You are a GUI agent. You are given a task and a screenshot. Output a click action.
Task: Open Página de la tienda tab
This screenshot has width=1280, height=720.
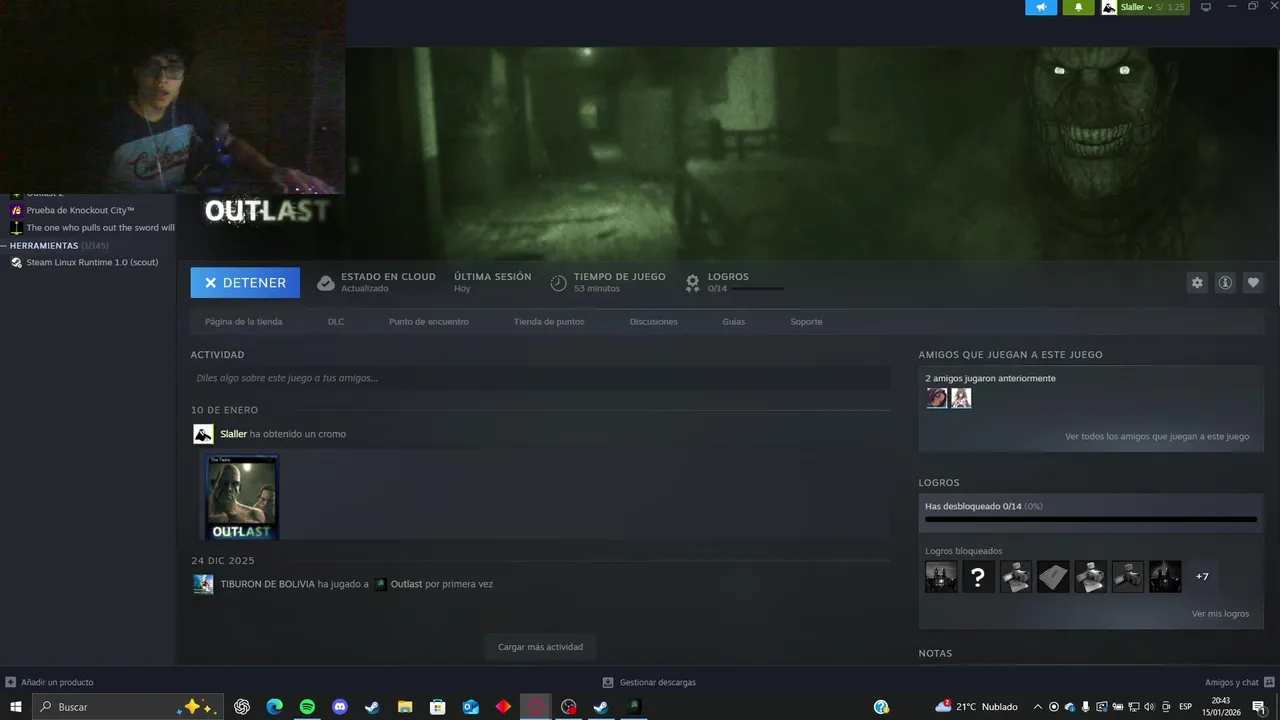click(243, 322)
